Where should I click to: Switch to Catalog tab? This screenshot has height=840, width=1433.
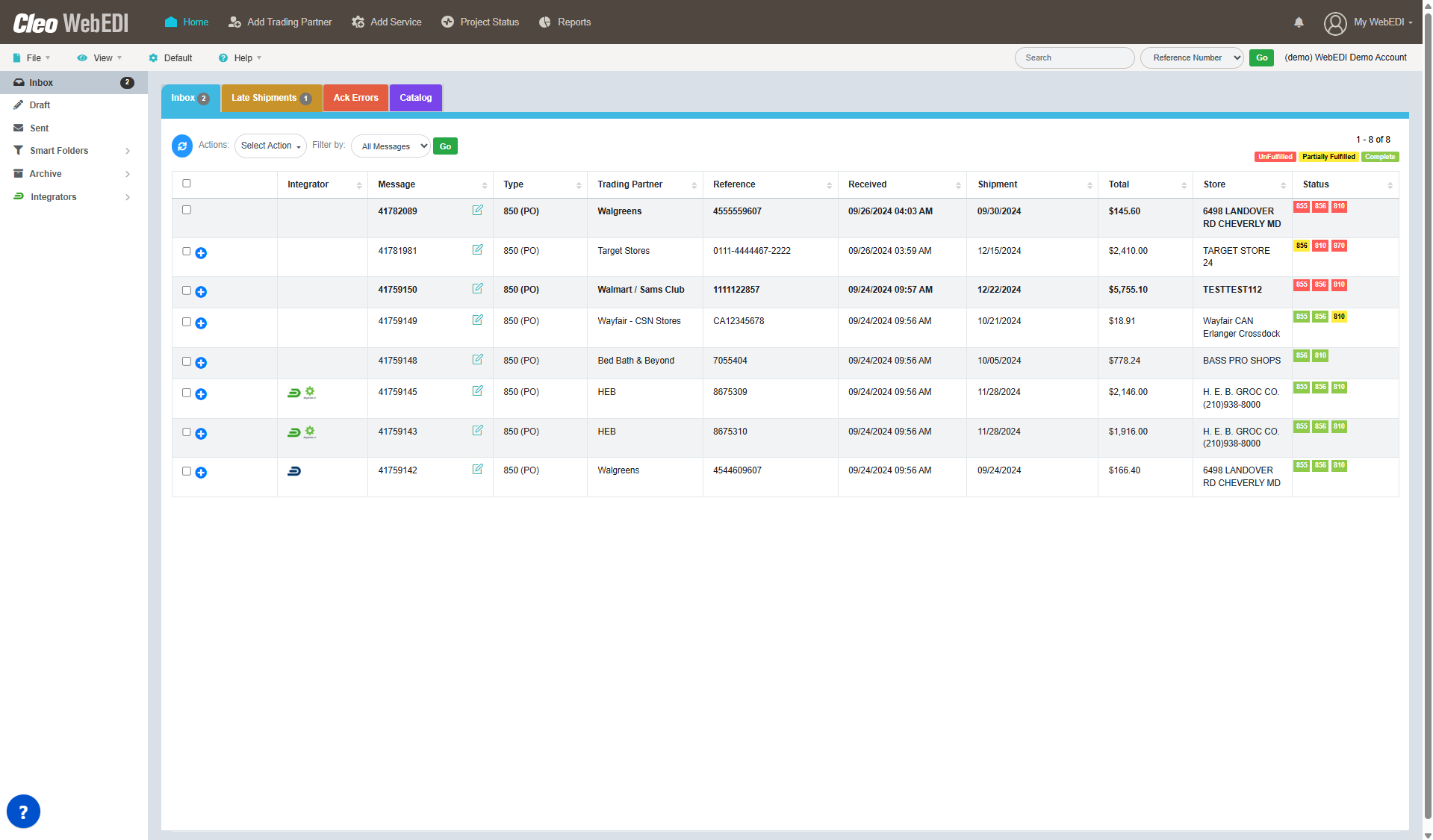416,98
